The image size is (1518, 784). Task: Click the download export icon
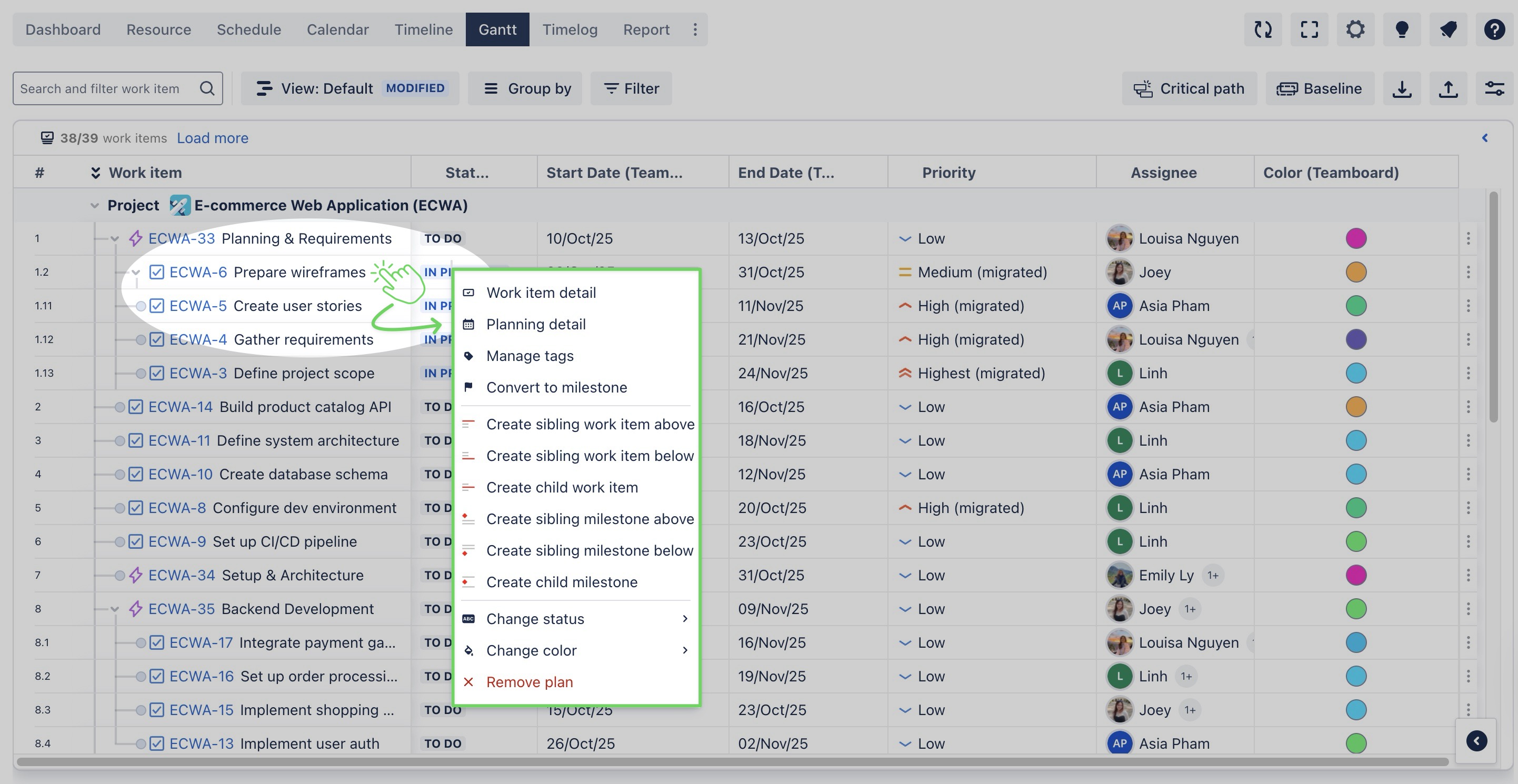(x=1401, y=88)
